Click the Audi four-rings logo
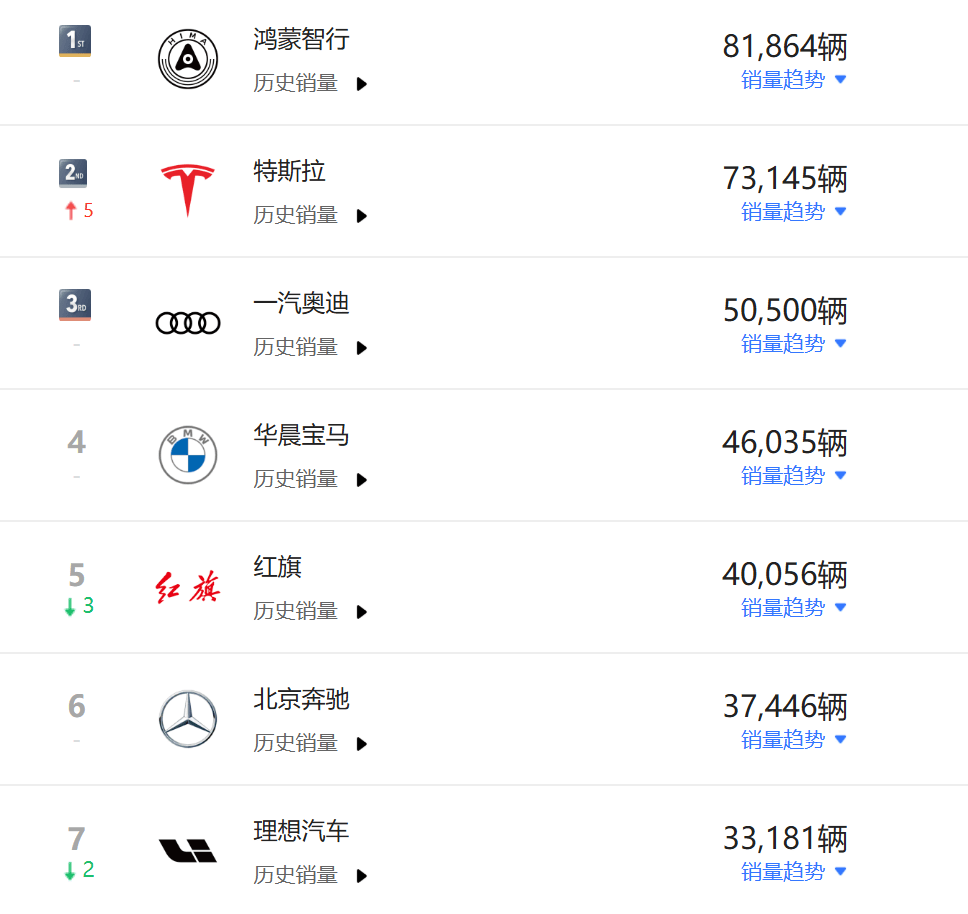Screen dimensions: 968x914 (187, 322)
